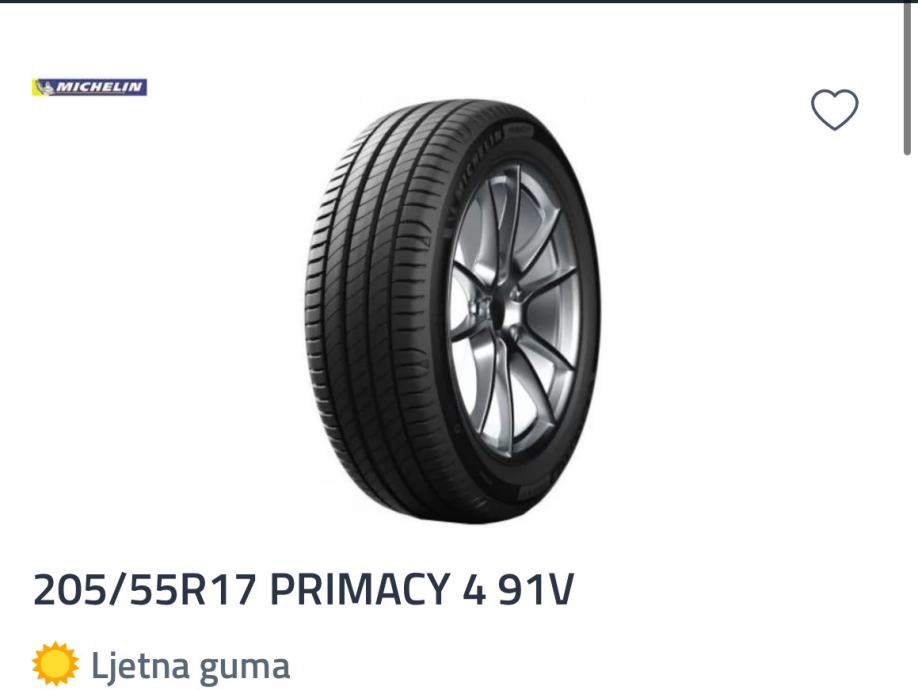Click the 205/55R17 size text
The height and width of the screenshot is (690, 918).
(x=145, y=590)
